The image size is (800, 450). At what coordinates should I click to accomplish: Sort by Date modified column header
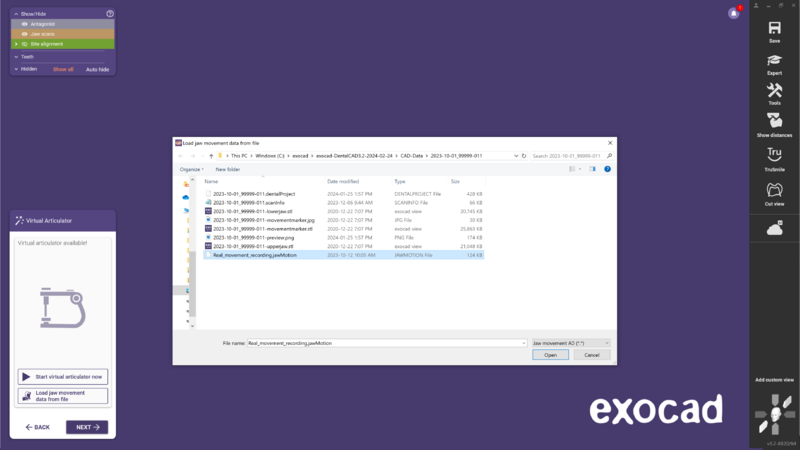click(x=343, y=182)
